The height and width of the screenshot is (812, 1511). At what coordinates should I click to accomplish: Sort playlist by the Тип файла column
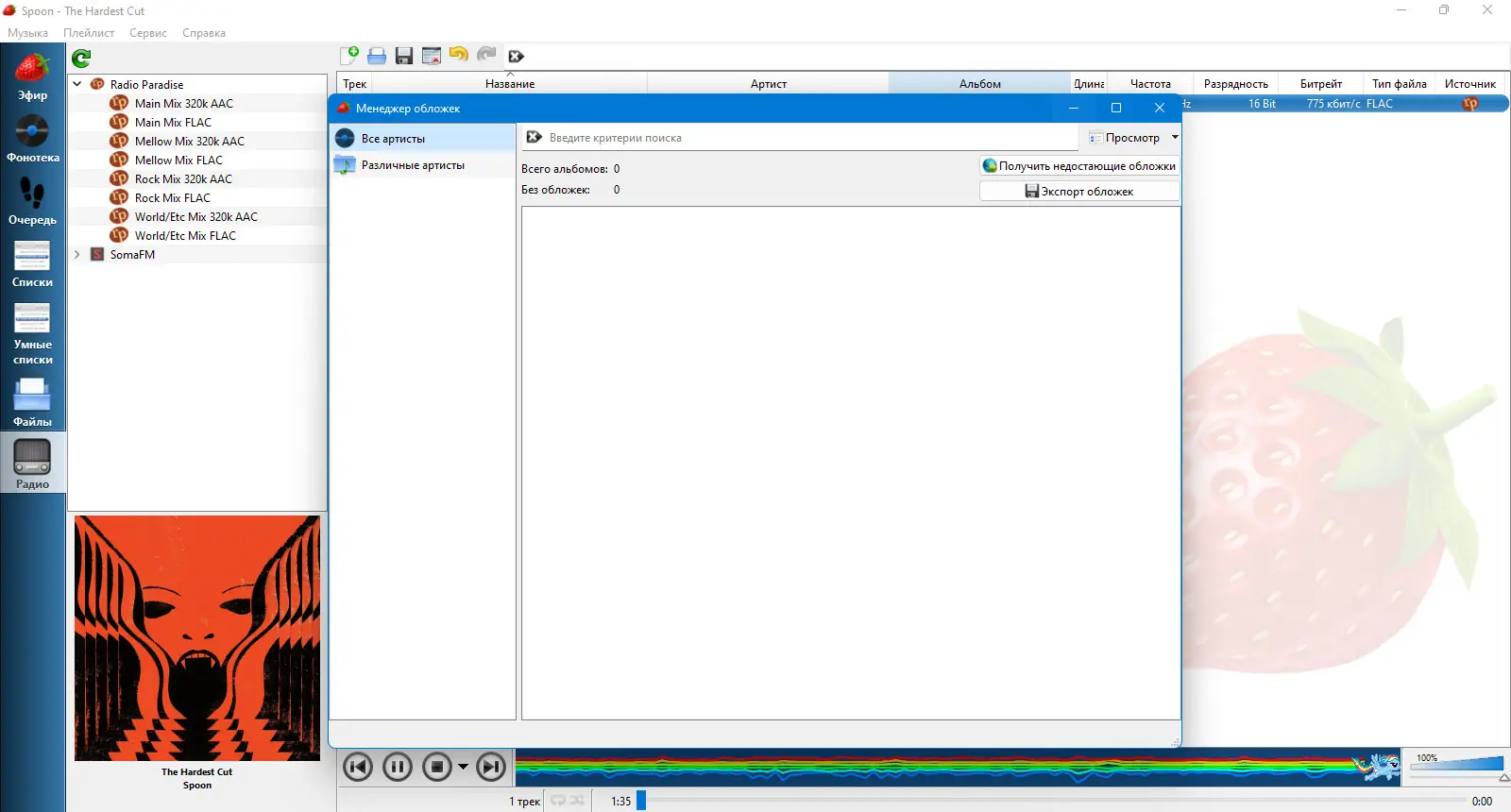click(1400, 84)
